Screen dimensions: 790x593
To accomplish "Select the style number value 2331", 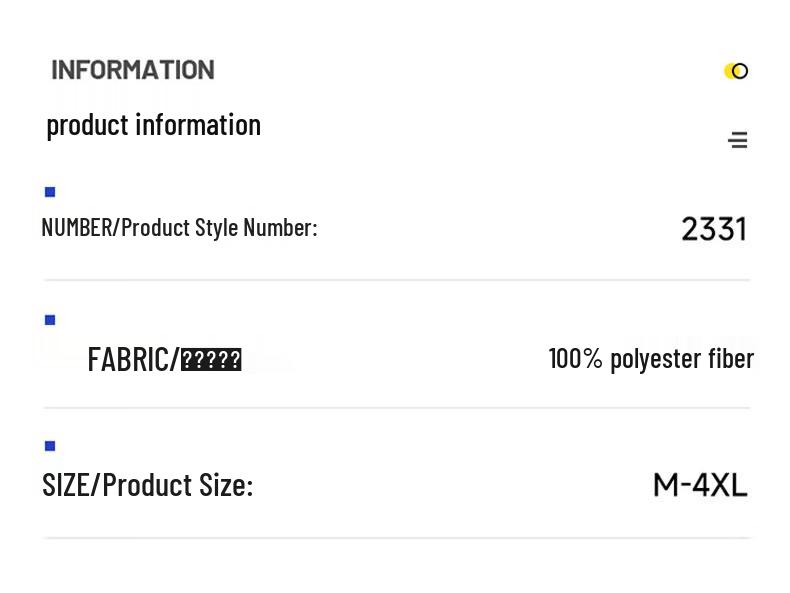I will click(x=714, y=229).
